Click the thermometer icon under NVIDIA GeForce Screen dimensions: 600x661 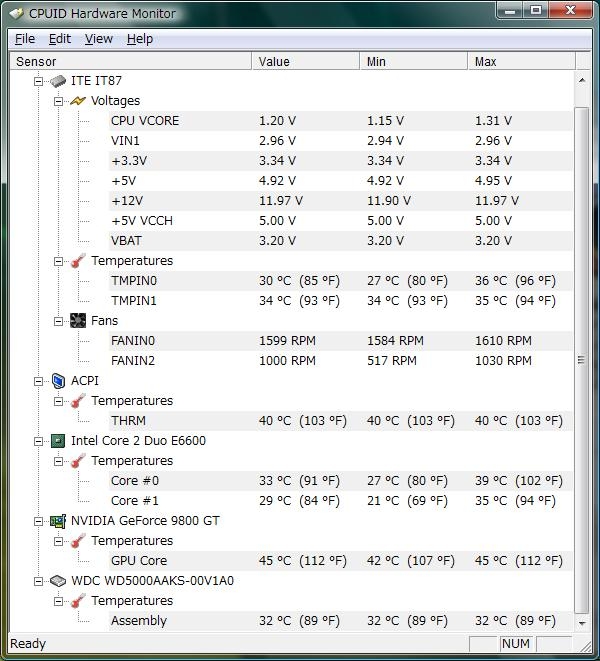[78, 541]
